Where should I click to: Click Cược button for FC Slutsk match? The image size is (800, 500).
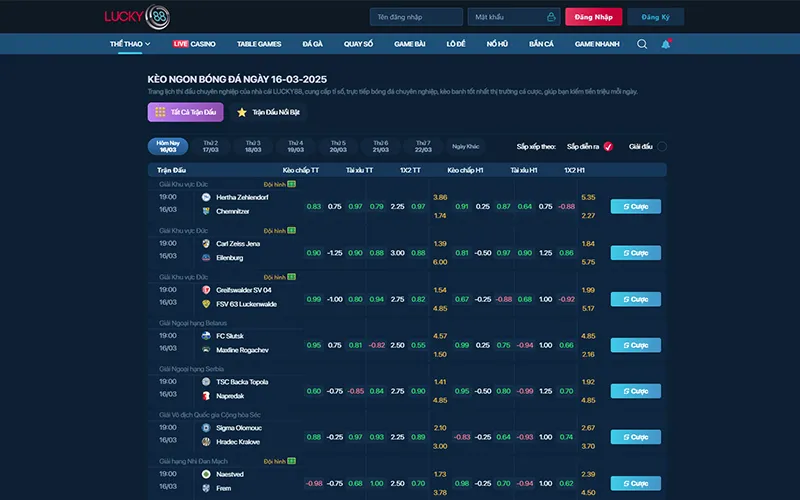635,345
